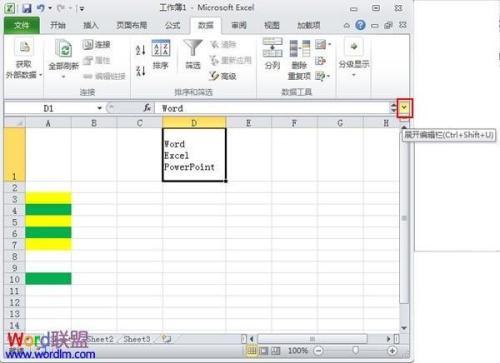Click the Advanced filter button
Screen dimensions: 500x363
[x=223, y=76]
